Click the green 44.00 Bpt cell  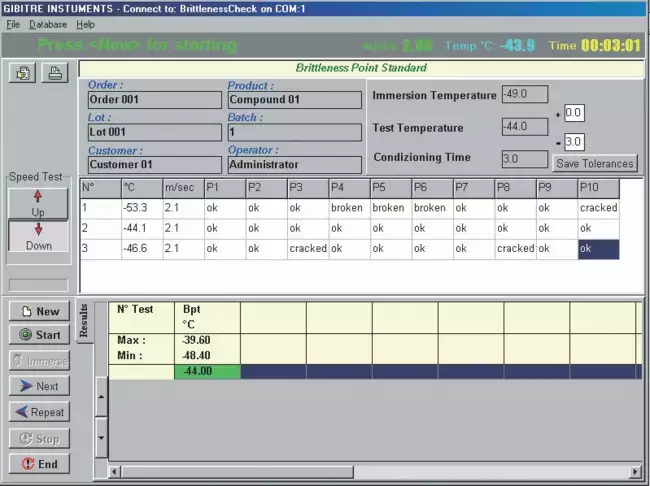pyautogui.click(x=206, y=372)
